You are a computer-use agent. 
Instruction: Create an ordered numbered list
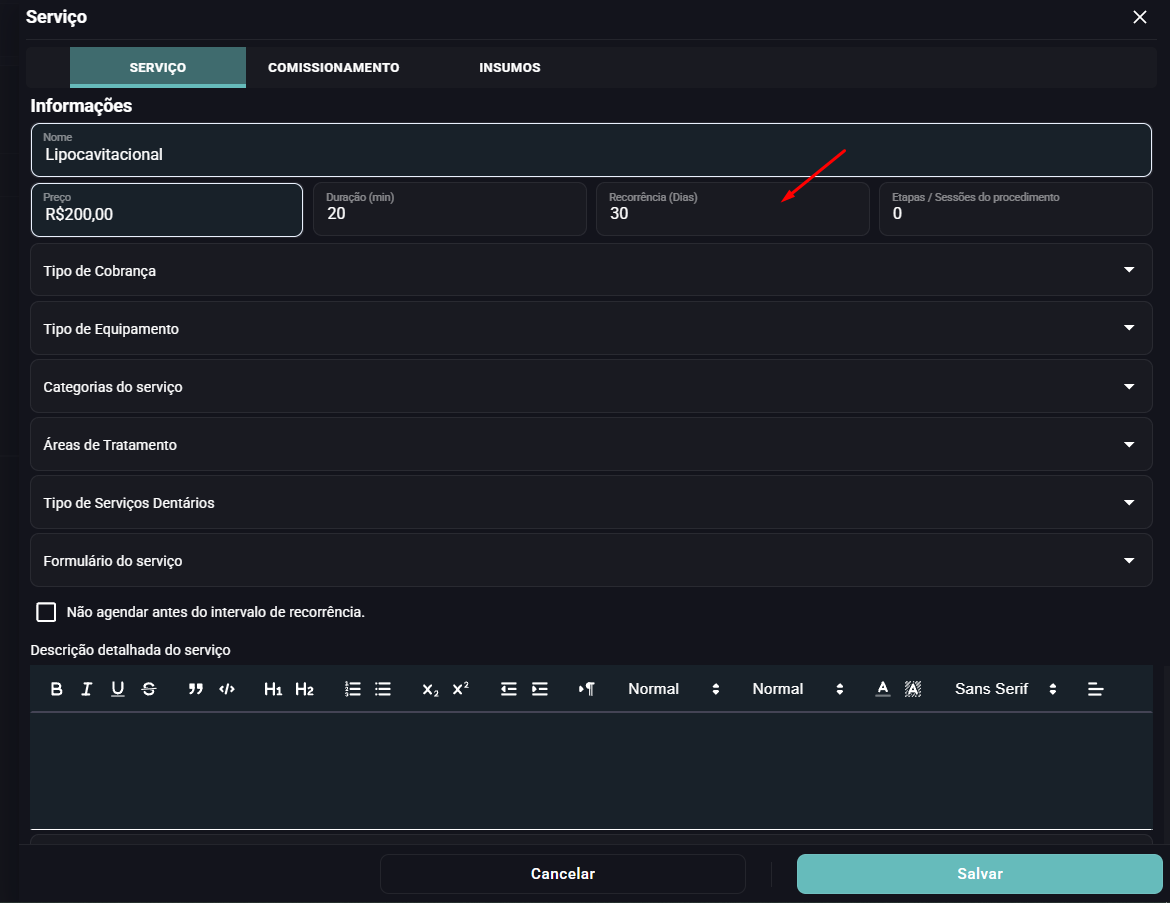point(352,689)
